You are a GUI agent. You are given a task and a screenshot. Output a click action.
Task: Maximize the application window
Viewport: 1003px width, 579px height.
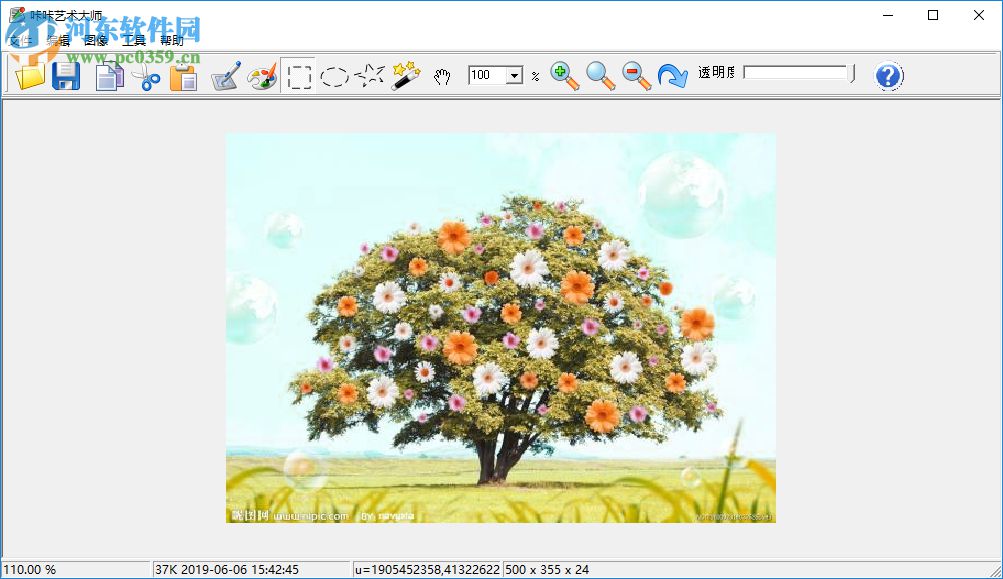coord(933,15)
